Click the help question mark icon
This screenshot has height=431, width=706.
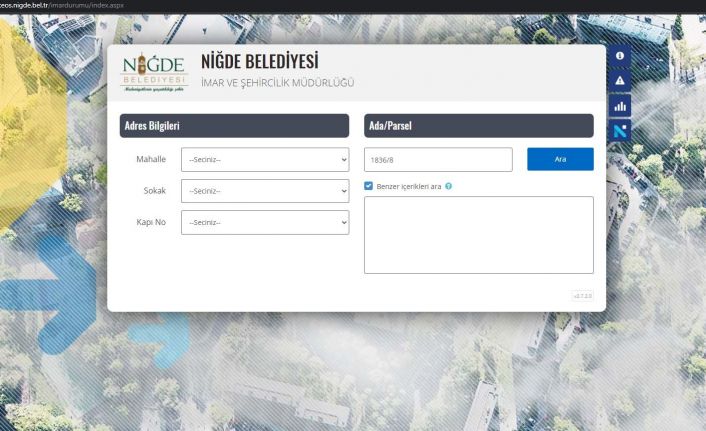448,186
